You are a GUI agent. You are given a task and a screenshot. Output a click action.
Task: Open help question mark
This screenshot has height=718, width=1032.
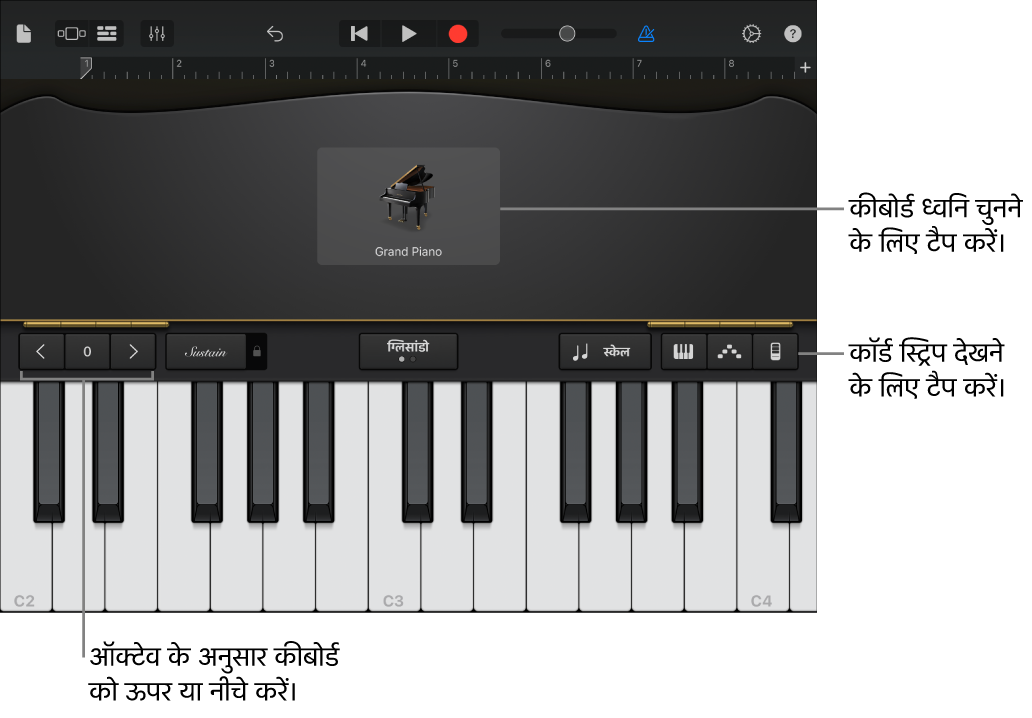pos(793,34)
